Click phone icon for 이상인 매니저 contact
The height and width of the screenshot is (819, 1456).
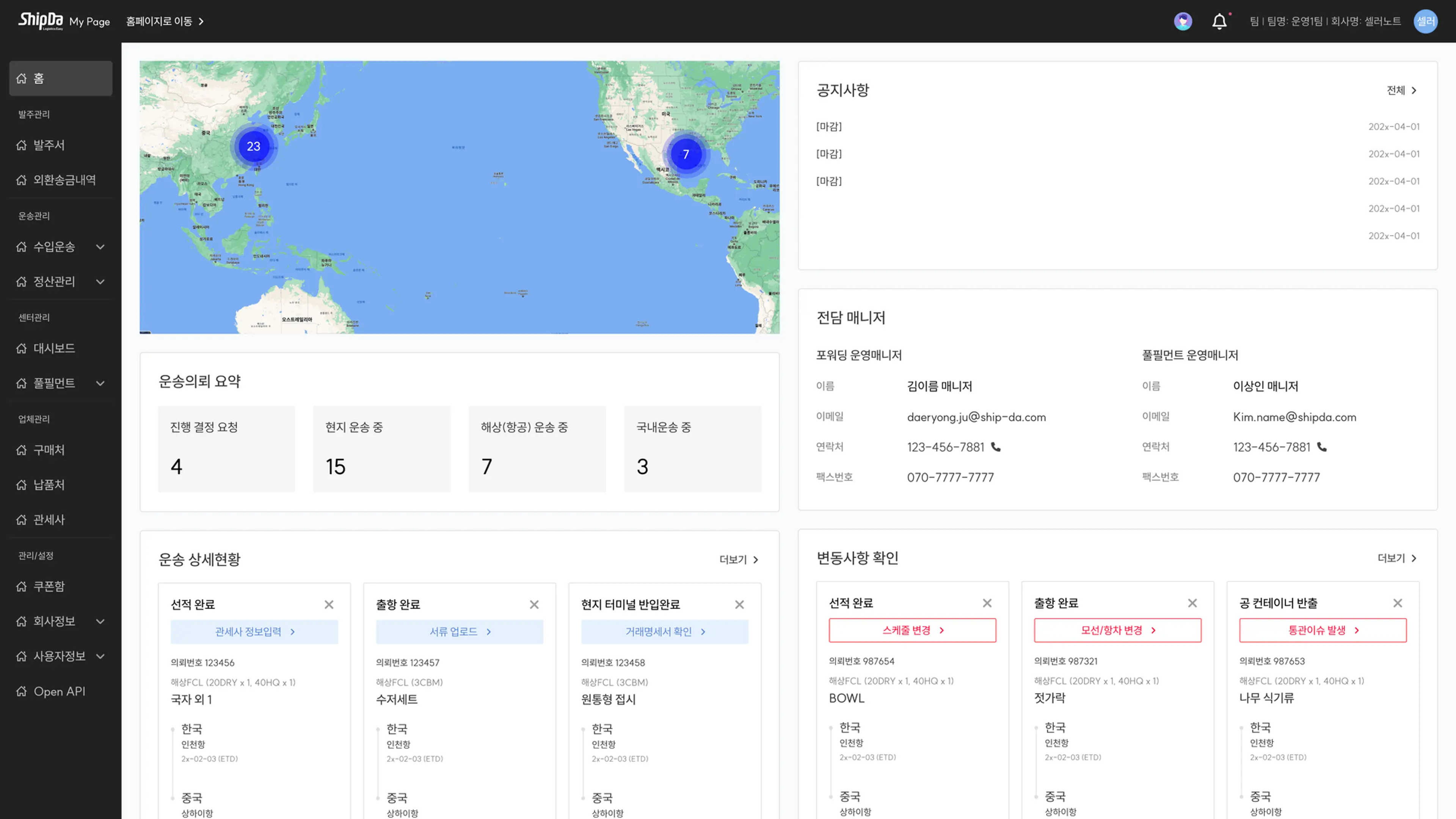1322,447
